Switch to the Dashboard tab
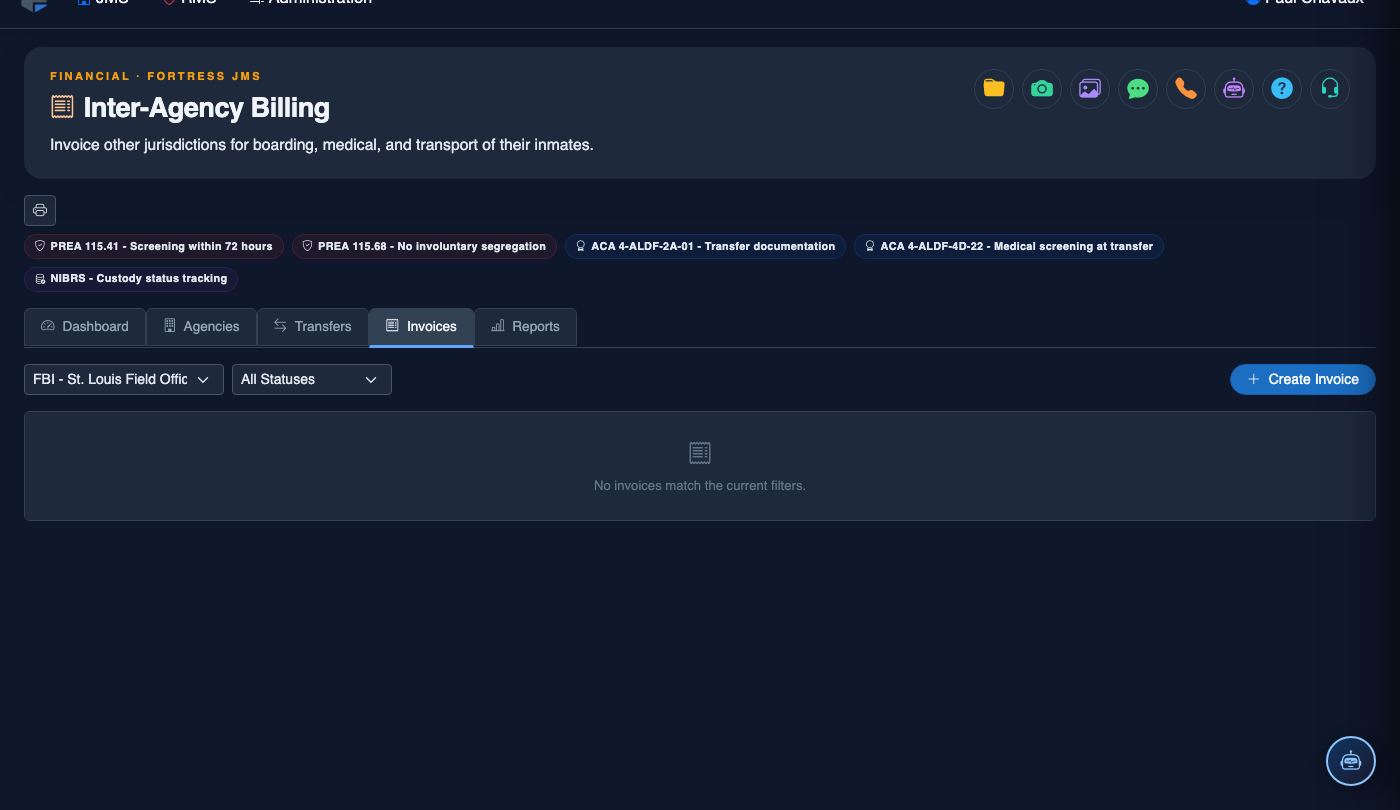The image size is (1400, 810). (x=85, y=327)
